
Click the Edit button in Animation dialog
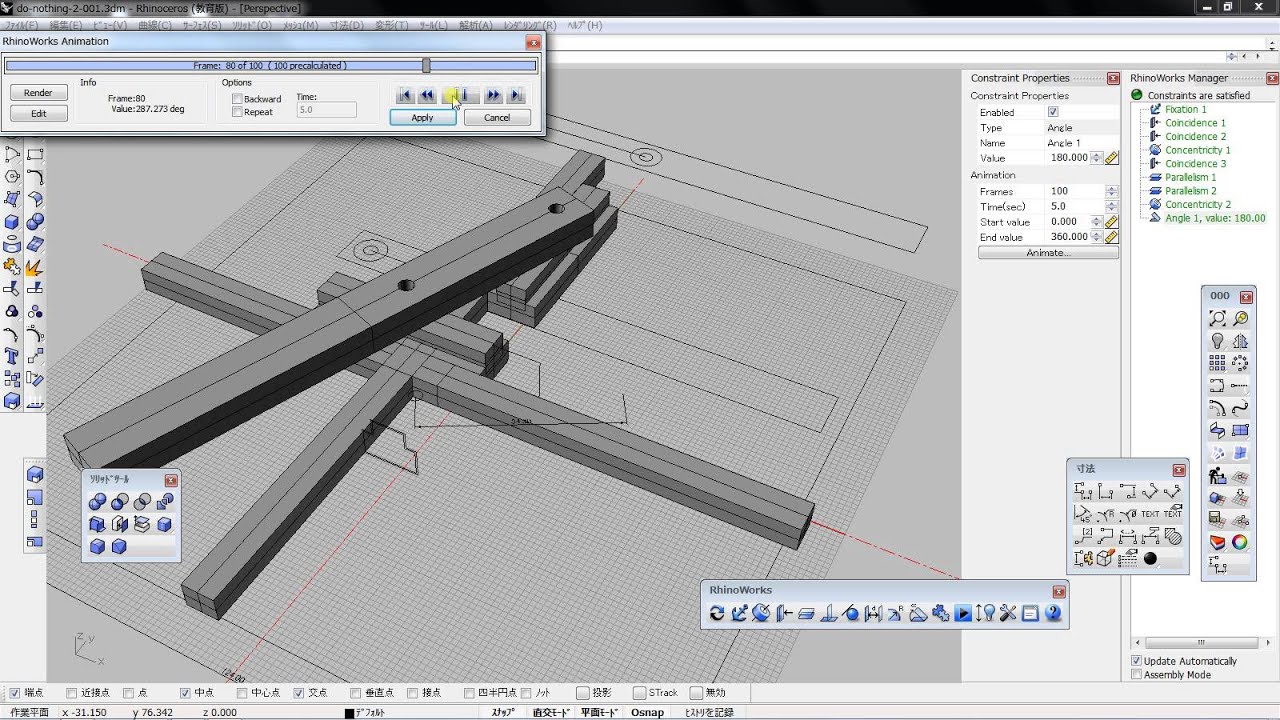[38, 114]
